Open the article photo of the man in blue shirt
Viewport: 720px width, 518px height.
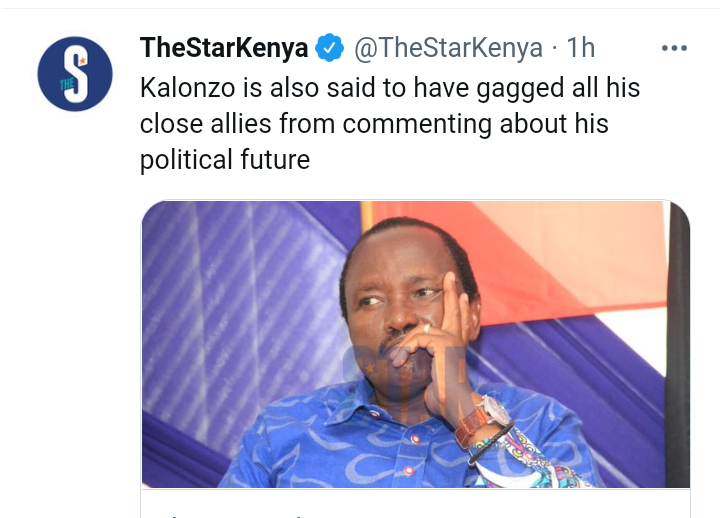tap(416, 344)
